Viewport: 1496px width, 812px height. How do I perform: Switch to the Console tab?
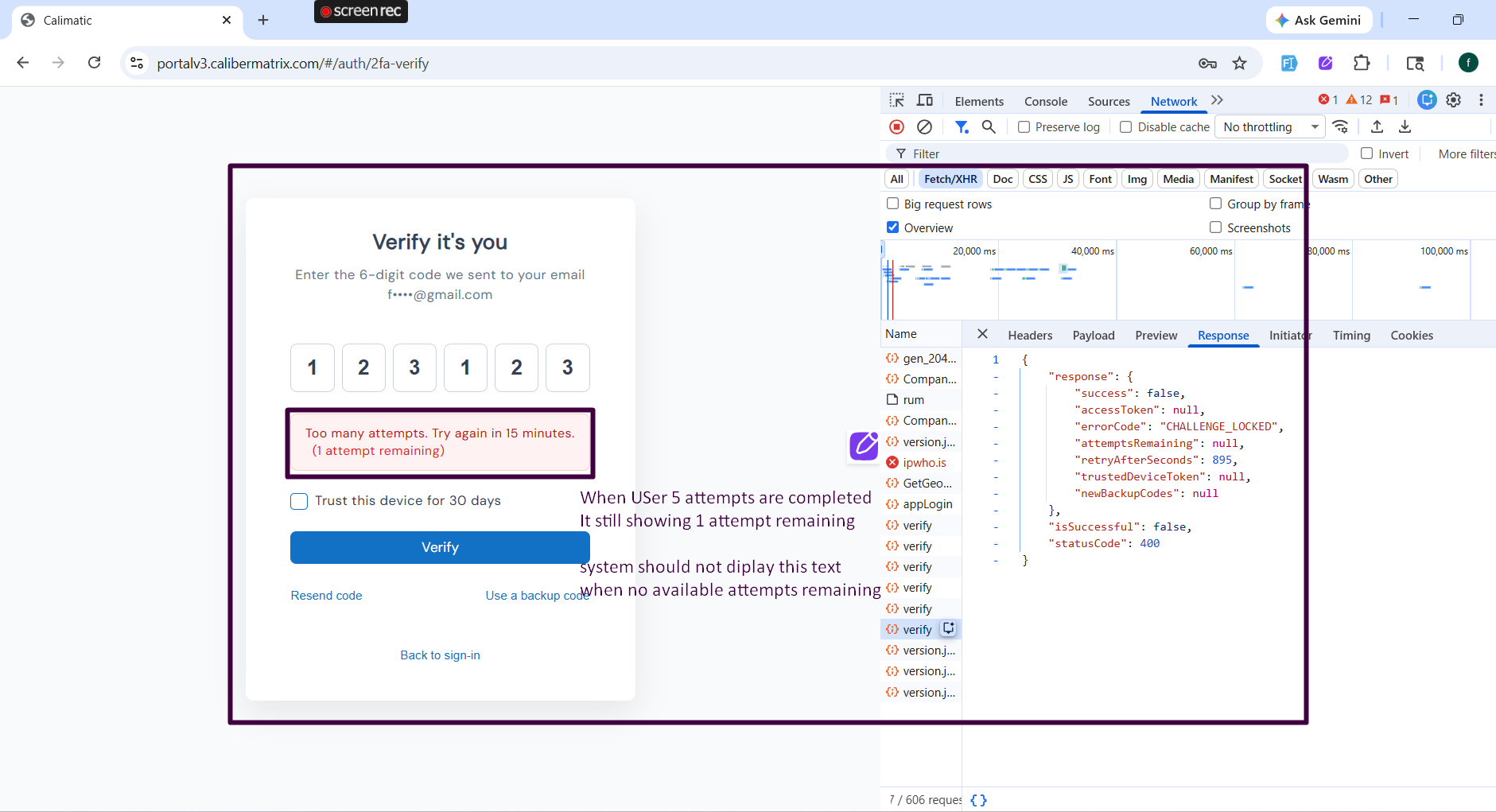tap(1046, 101)
